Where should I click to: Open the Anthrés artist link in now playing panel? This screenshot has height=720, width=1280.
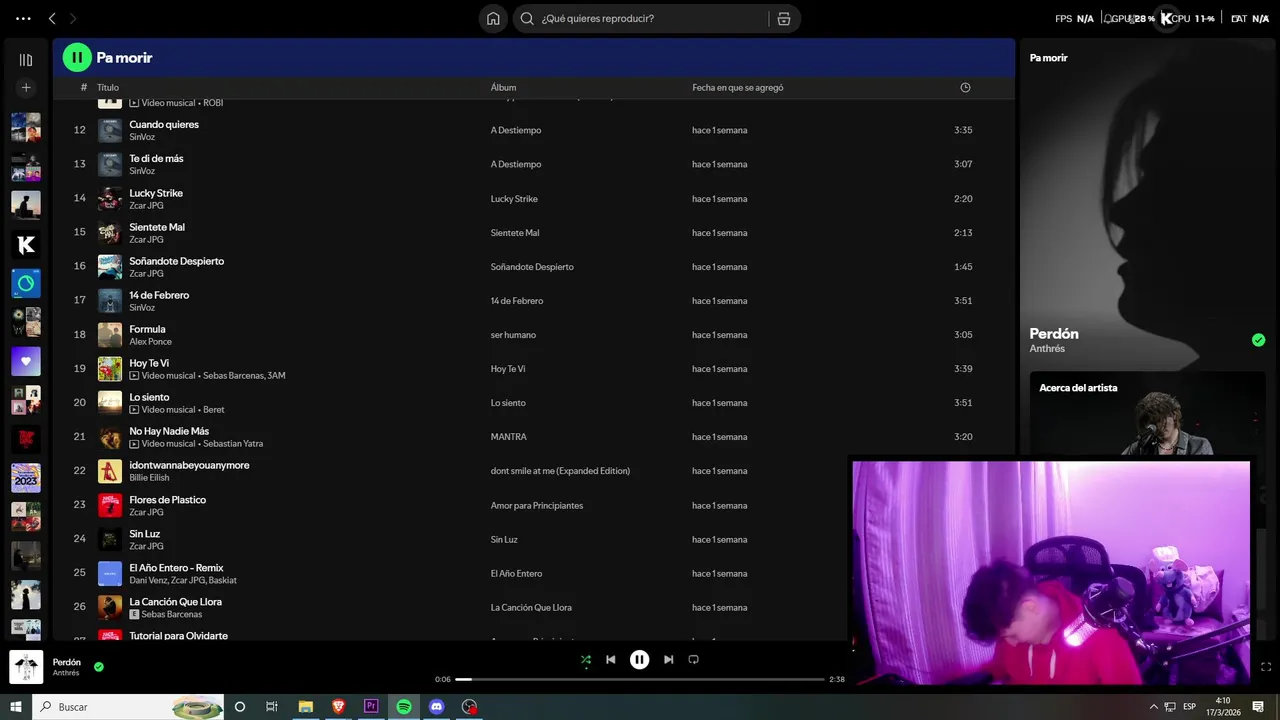pos(1047,349)
